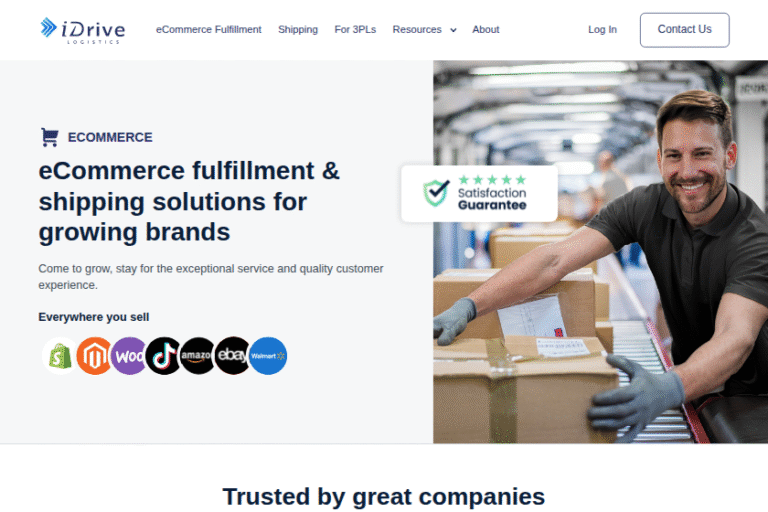Click the TikTok platform icon

(x=163, y=356)
